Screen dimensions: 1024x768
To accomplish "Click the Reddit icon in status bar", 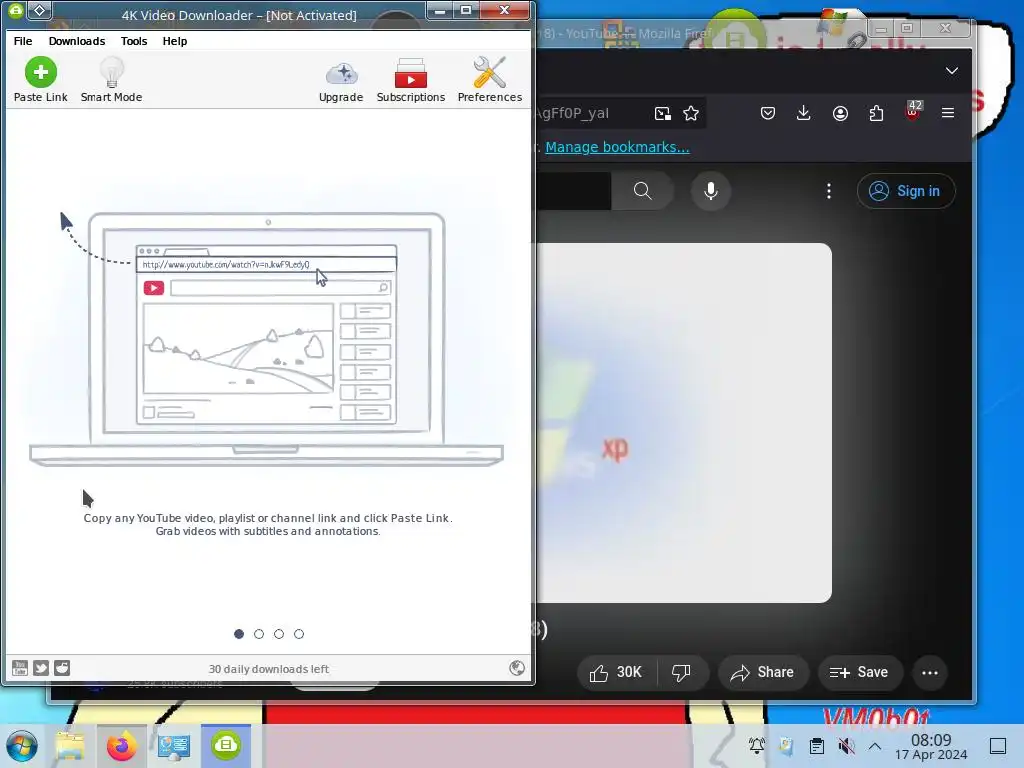I will pos(62,668).
